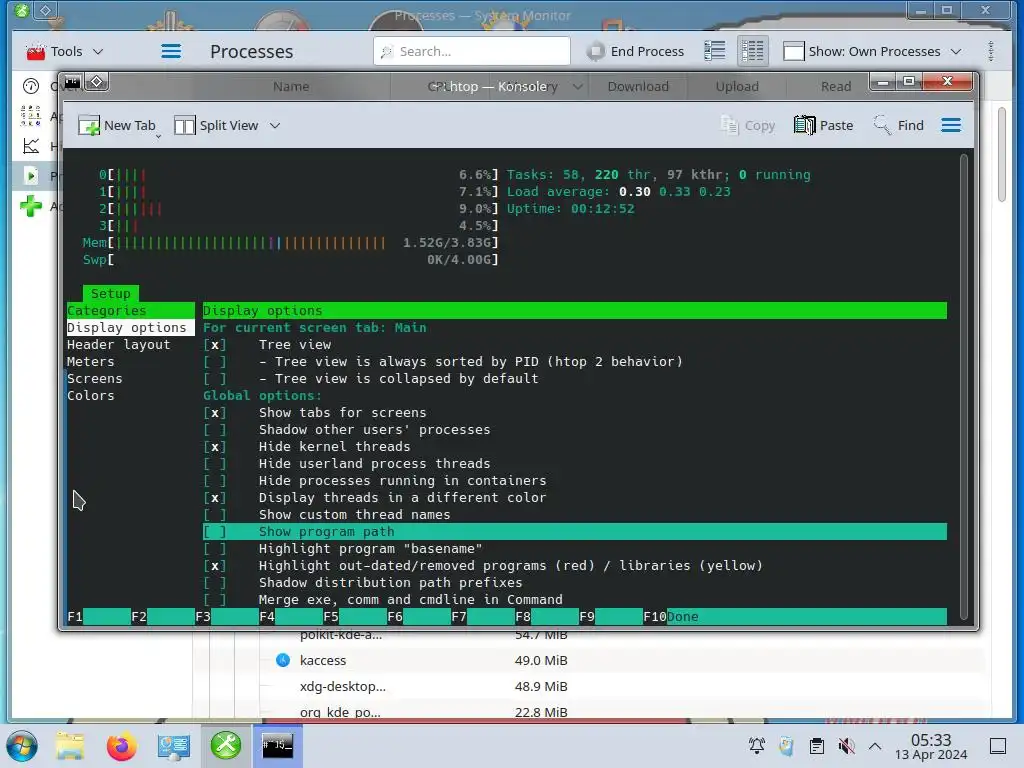This screenshot has width=1024, height=768.
Task: Click the Search field in System Monitor
Action: [x=472, y=51]
